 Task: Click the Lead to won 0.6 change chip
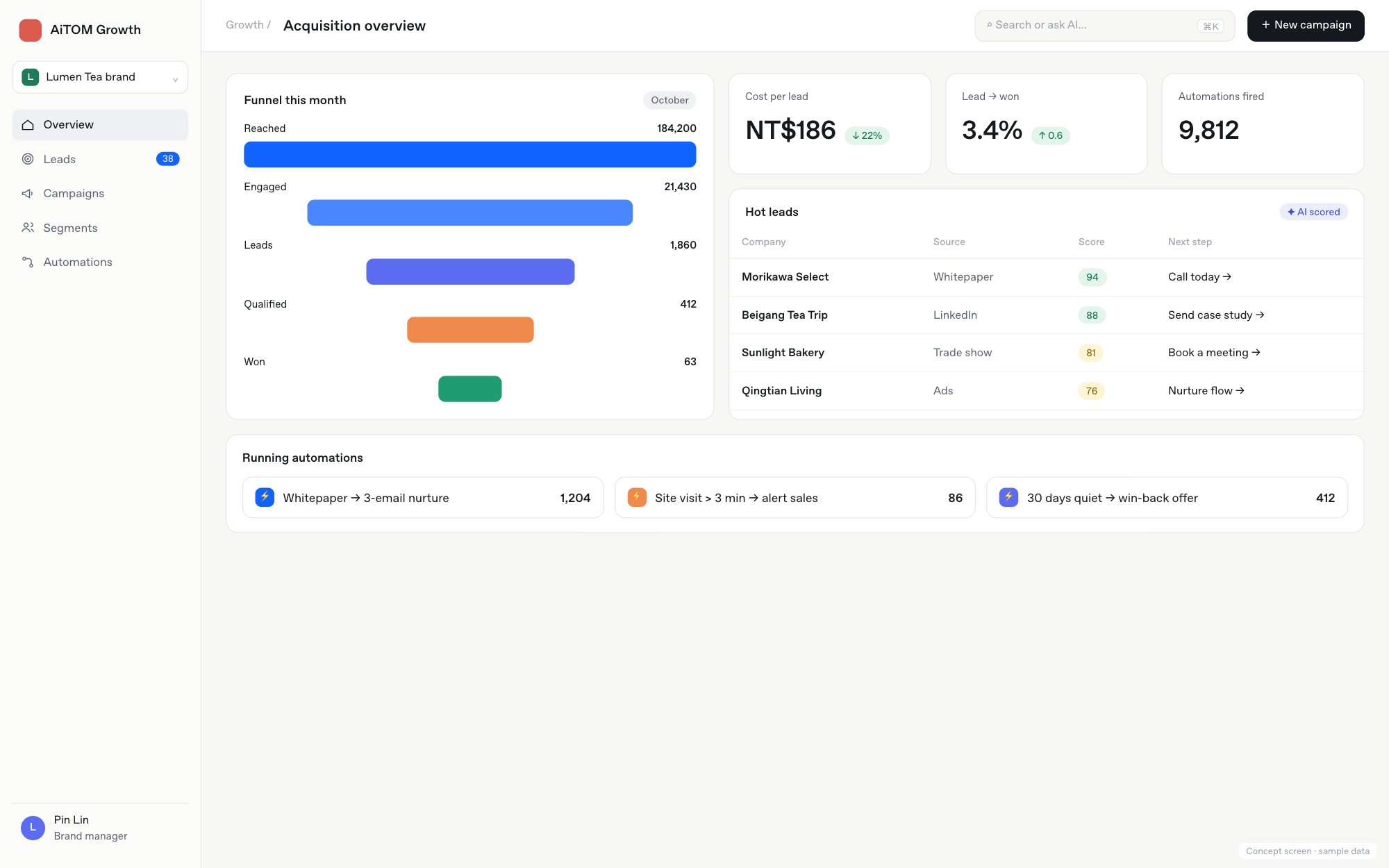[1051, 135]
